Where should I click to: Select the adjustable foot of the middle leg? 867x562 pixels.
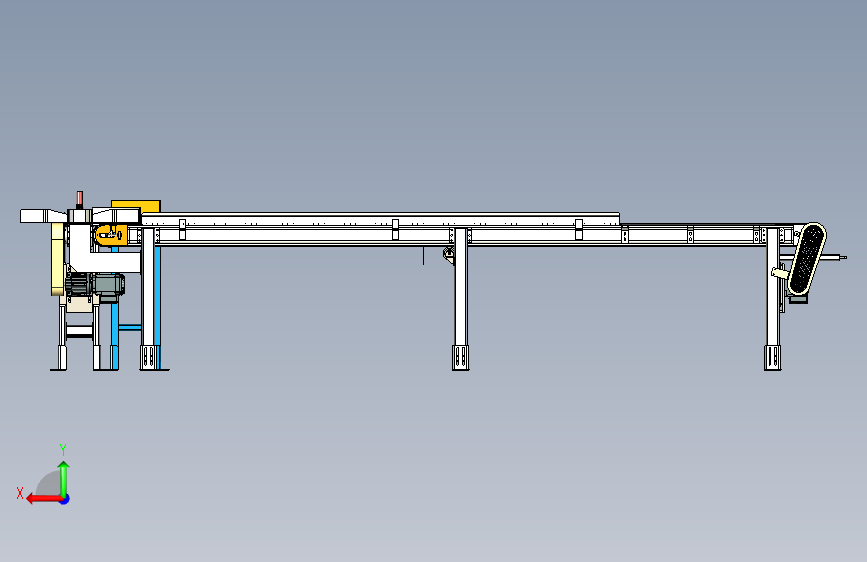461,358
